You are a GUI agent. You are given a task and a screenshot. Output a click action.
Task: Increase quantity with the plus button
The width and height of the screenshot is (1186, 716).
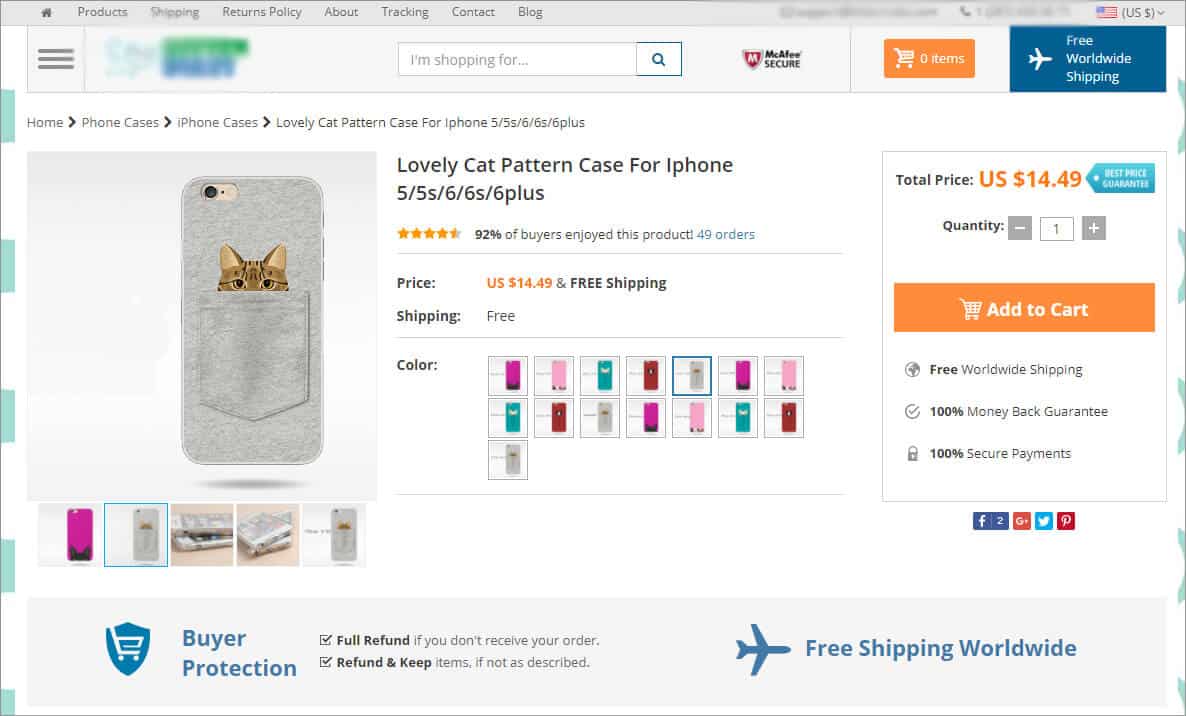1093,228
